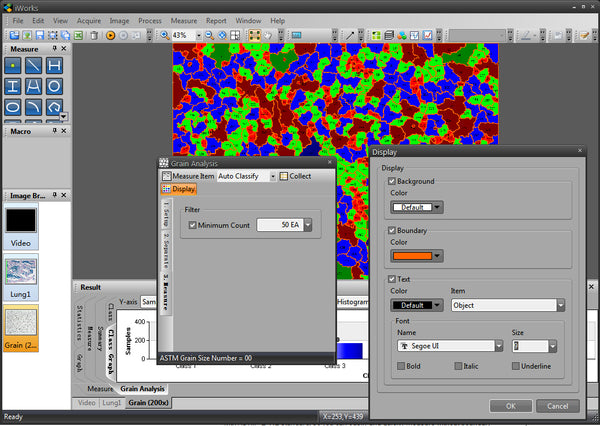Viewport: 600px width, 426px height.
Task: Click the red line chart toolbar icon
Action: [x=427, y=36]
